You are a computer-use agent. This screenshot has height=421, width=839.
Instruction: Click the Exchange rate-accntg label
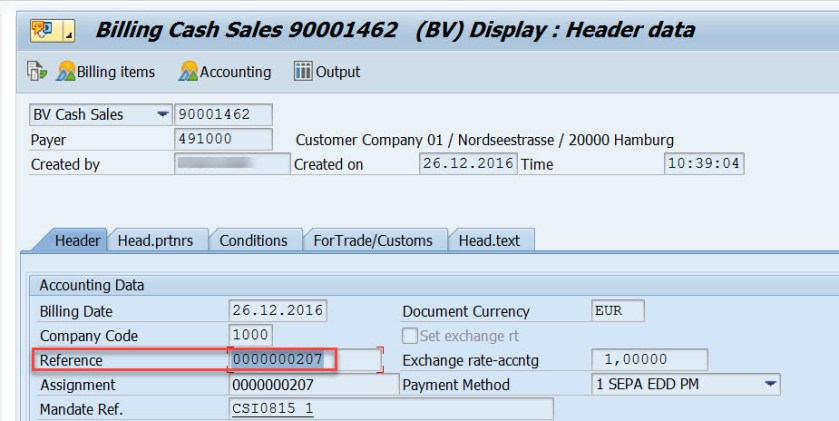coord(470,361)
